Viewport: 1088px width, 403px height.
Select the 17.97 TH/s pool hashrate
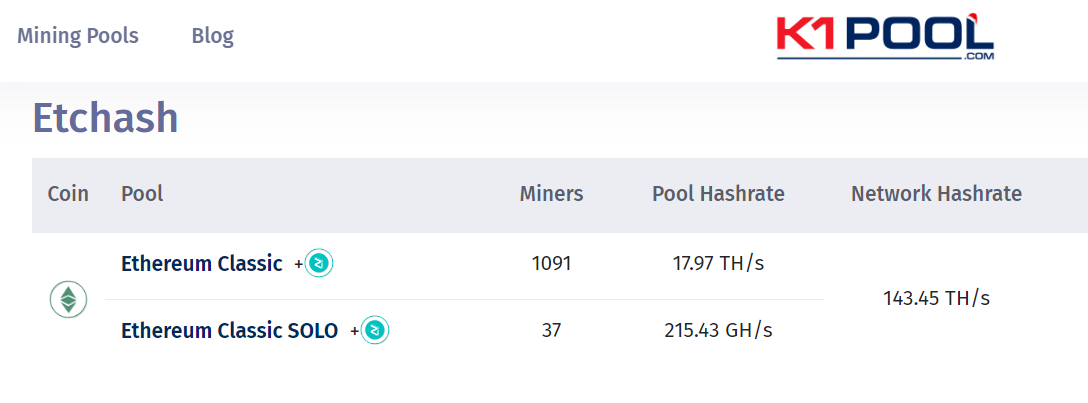[718, 264]
